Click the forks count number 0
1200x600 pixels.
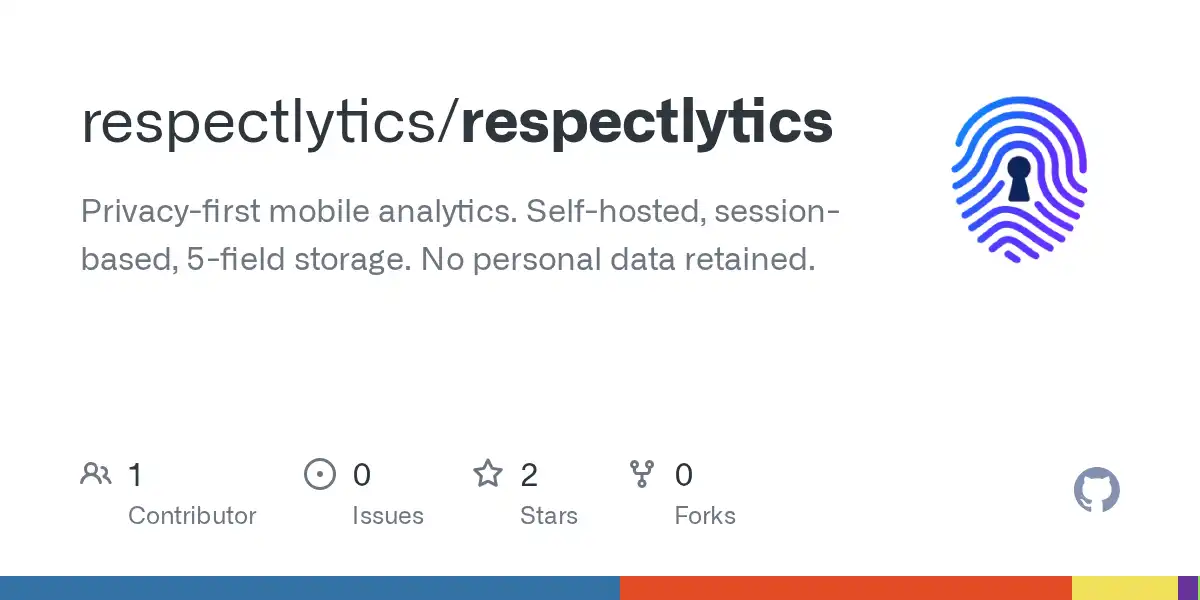tap(684, 475)
